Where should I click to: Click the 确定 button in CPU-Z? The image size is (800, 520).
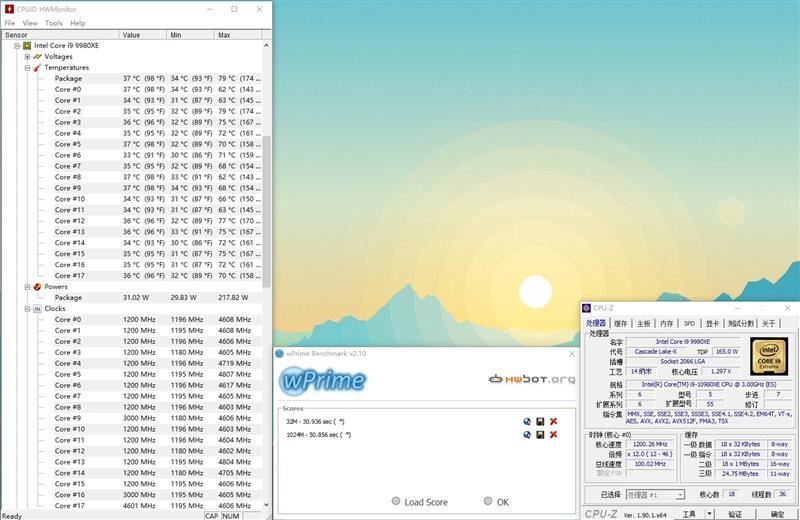click(777, 514)
